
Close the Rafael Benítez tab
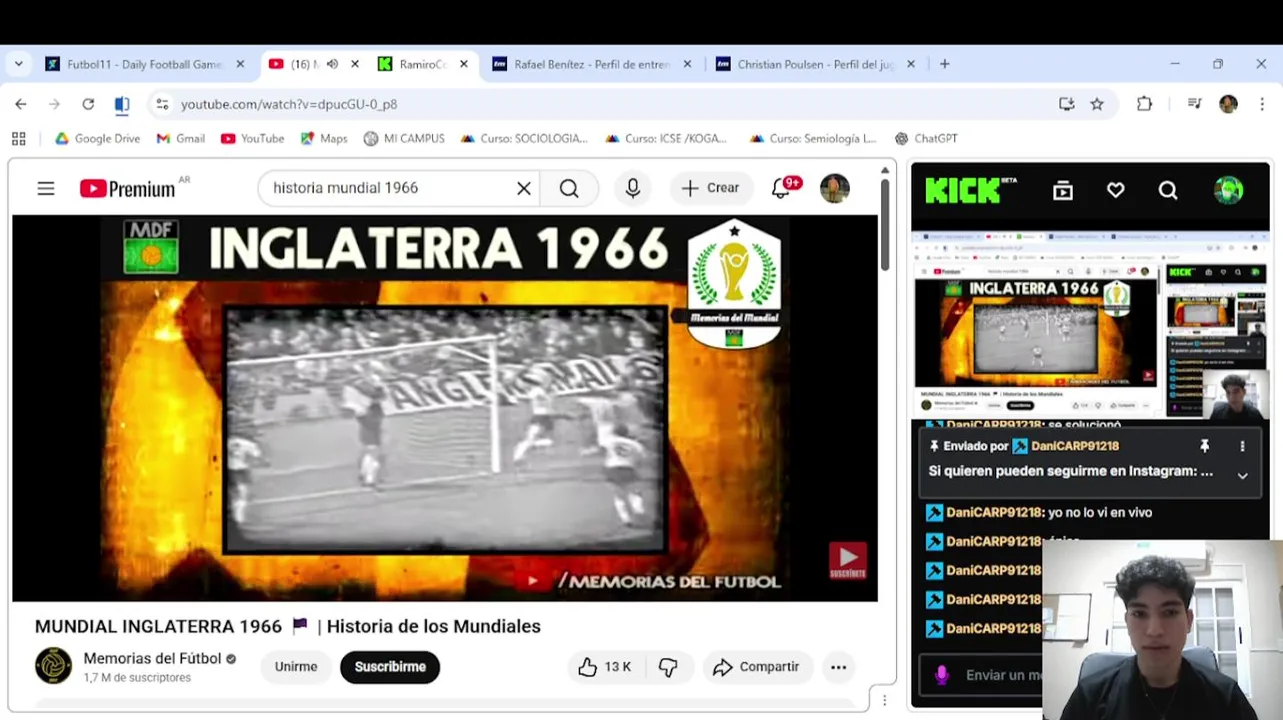pos(687,64)
